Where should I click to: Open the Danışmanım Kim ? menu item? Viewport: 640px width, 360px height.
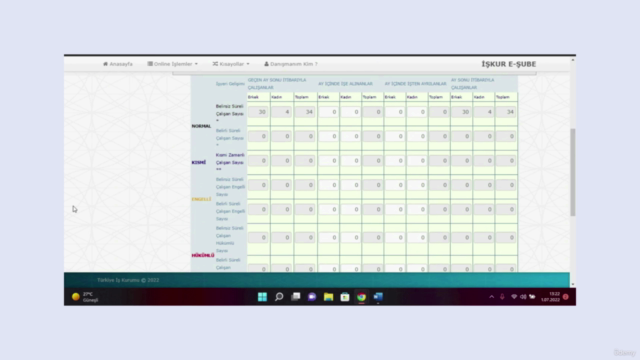click(x=291, y=64)
